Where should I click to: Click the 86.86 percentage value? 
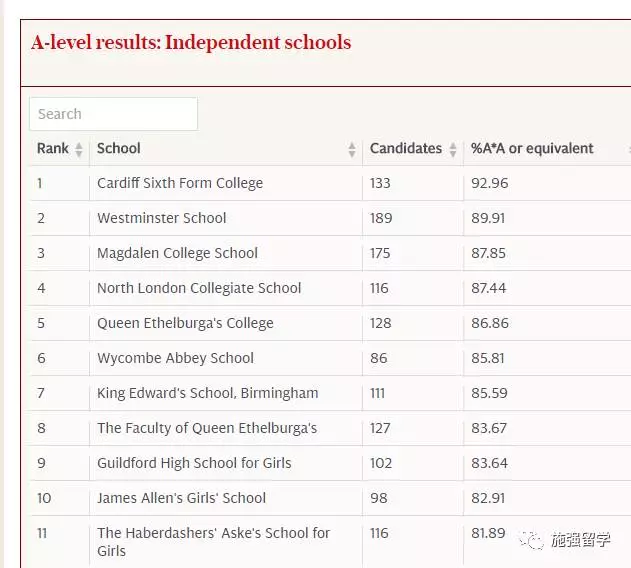[490, 324]
